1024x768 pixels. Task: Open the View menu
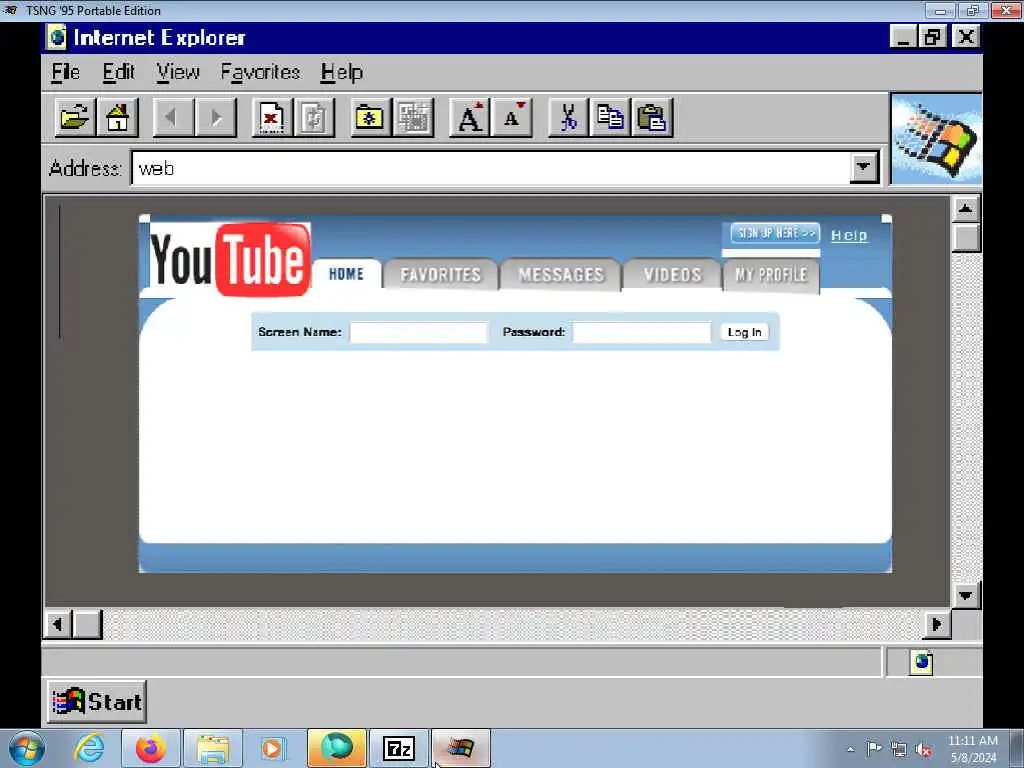click(x=178, y=72)
